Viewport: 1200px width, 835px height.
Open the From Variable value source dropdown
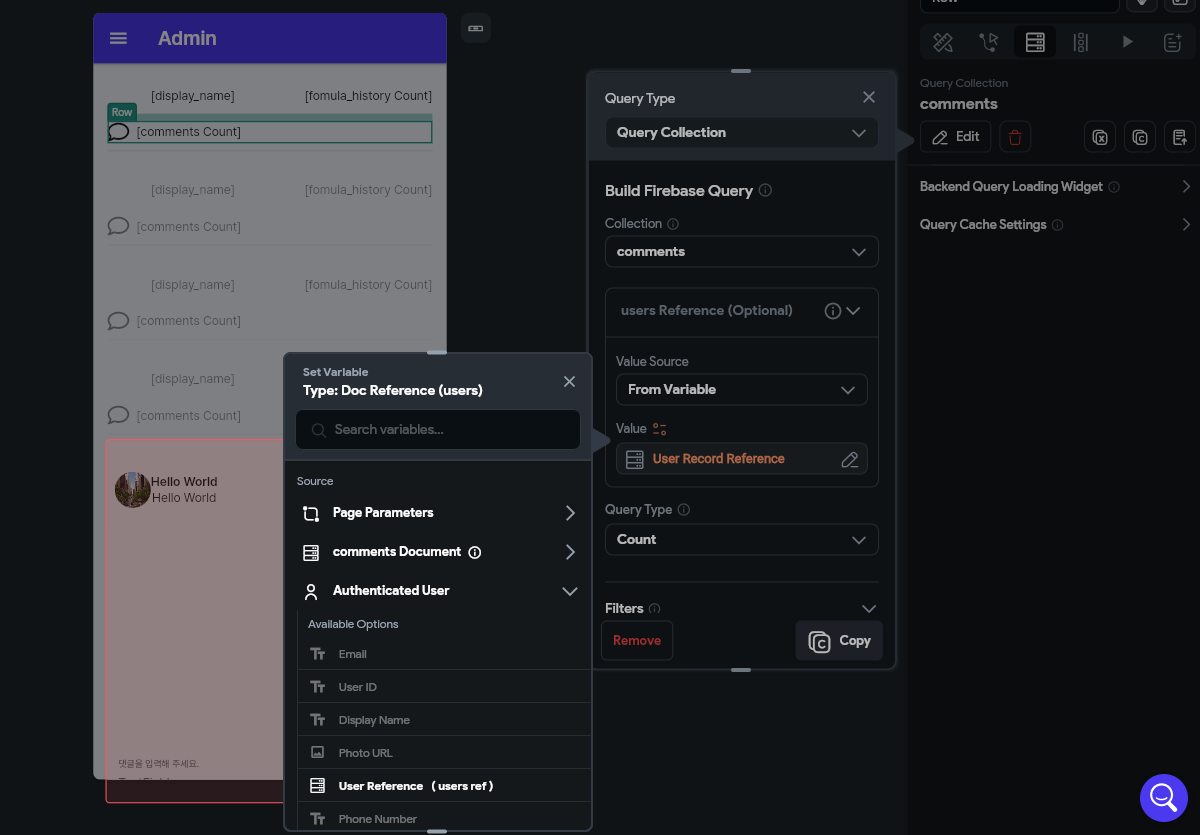pos(741,389)
